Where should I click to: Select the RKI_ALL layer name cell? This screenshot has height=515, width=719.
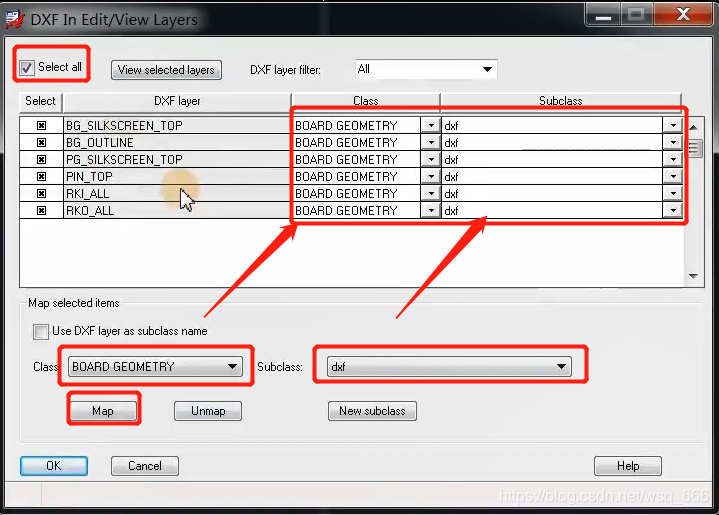pos(177,193)
